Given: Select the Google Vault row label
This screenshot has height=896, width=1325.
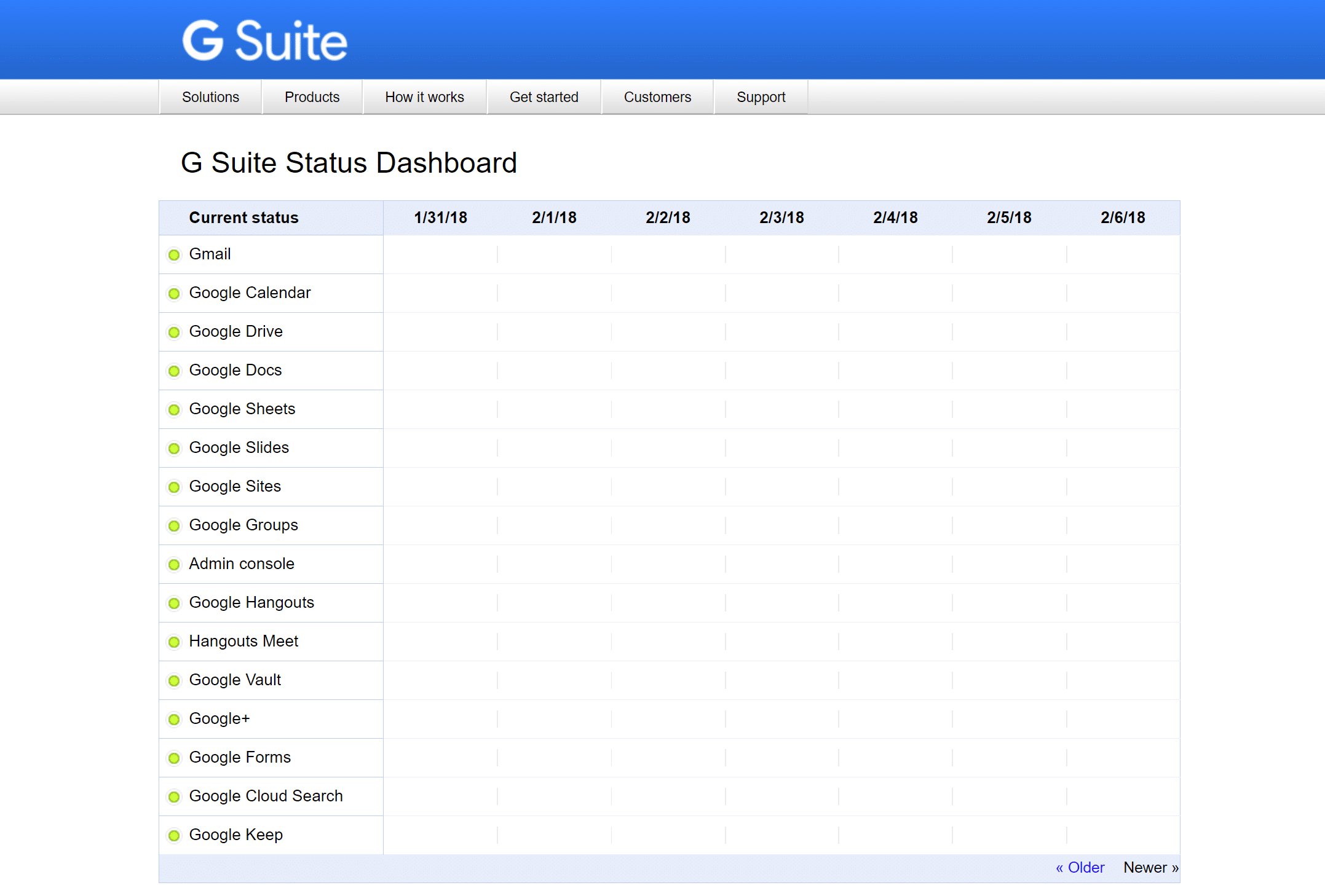Looking at the screenshot, I should (x=234, y=680).
